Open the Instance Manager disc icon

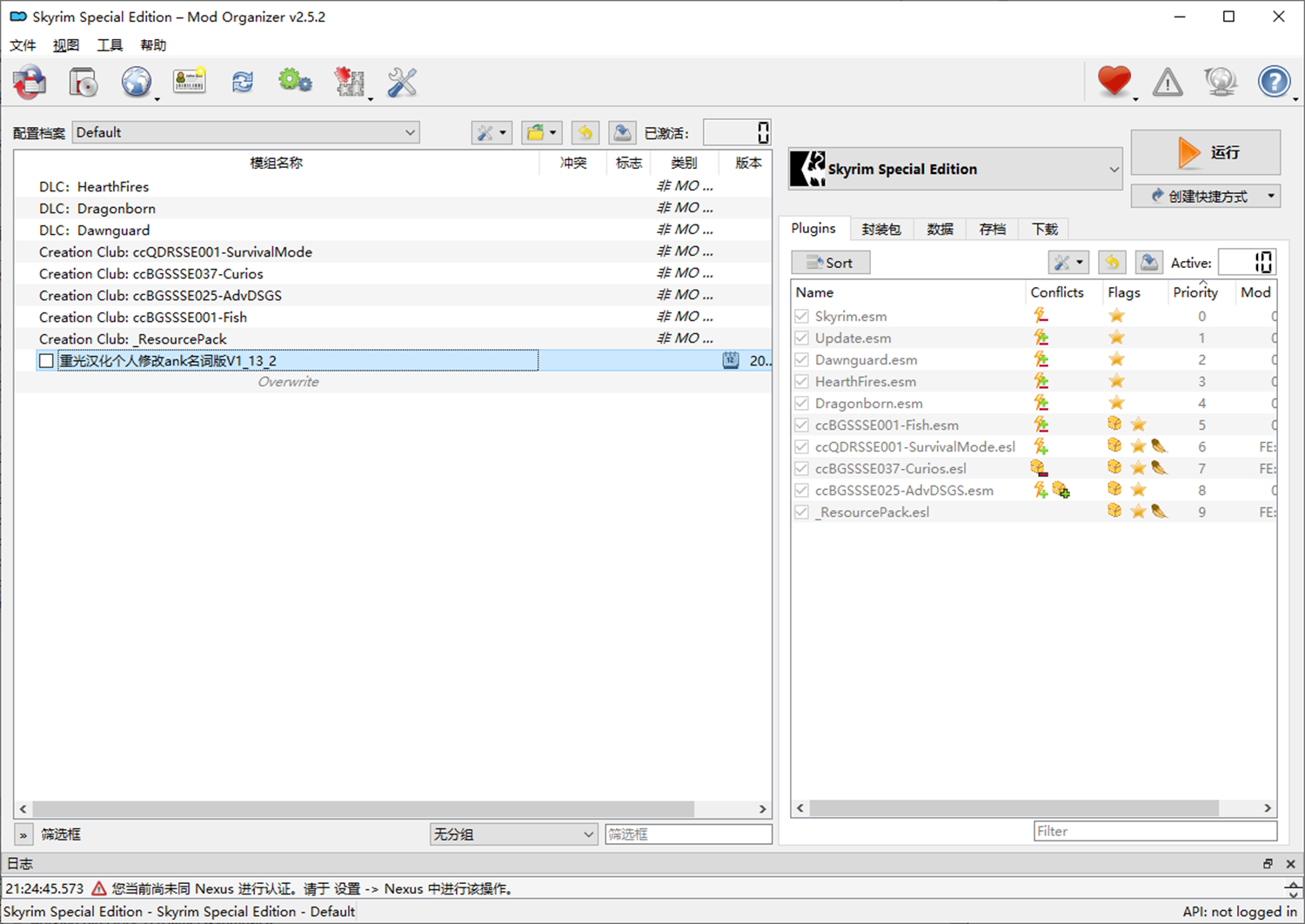point(83,83)
